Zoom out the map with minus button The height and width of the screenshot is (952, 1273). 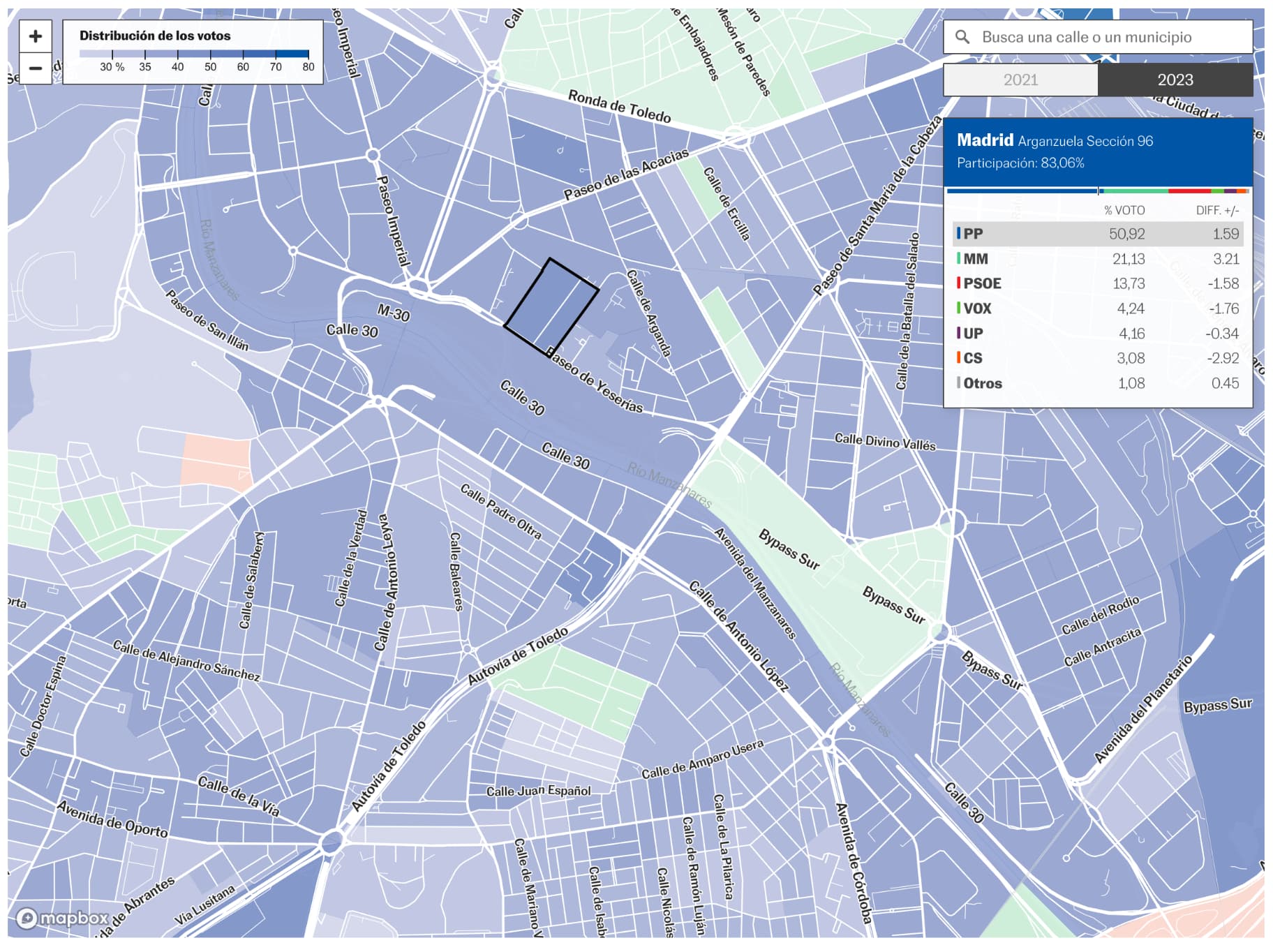click(x=36, y=68)
